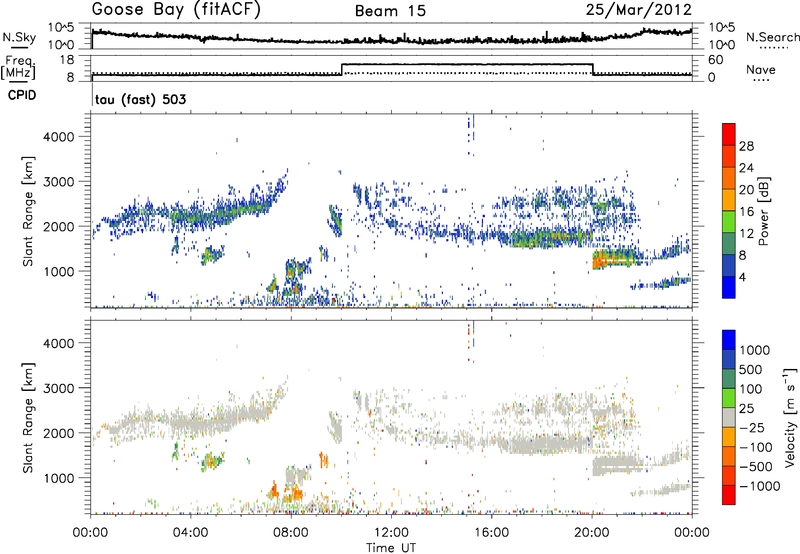Click the 'Goose Bay (fitACF)' title
Image resolution: width=800 pixels, height=554 pixels.
click(176, 10)
